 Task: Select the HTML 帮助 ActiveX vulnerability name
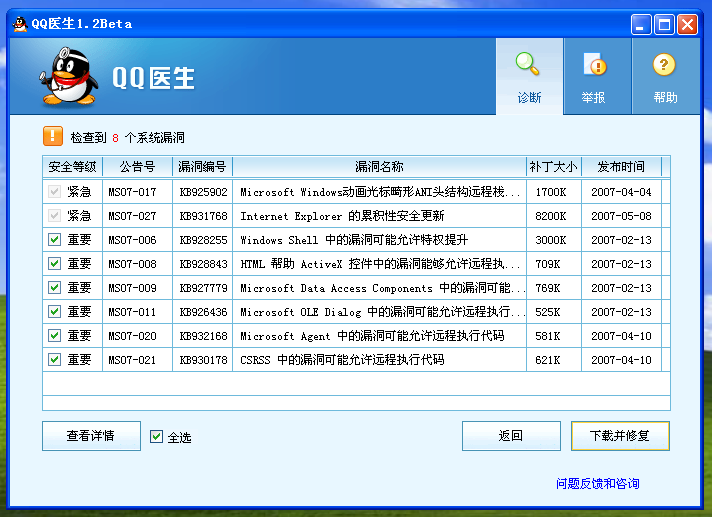pos(380,264)
